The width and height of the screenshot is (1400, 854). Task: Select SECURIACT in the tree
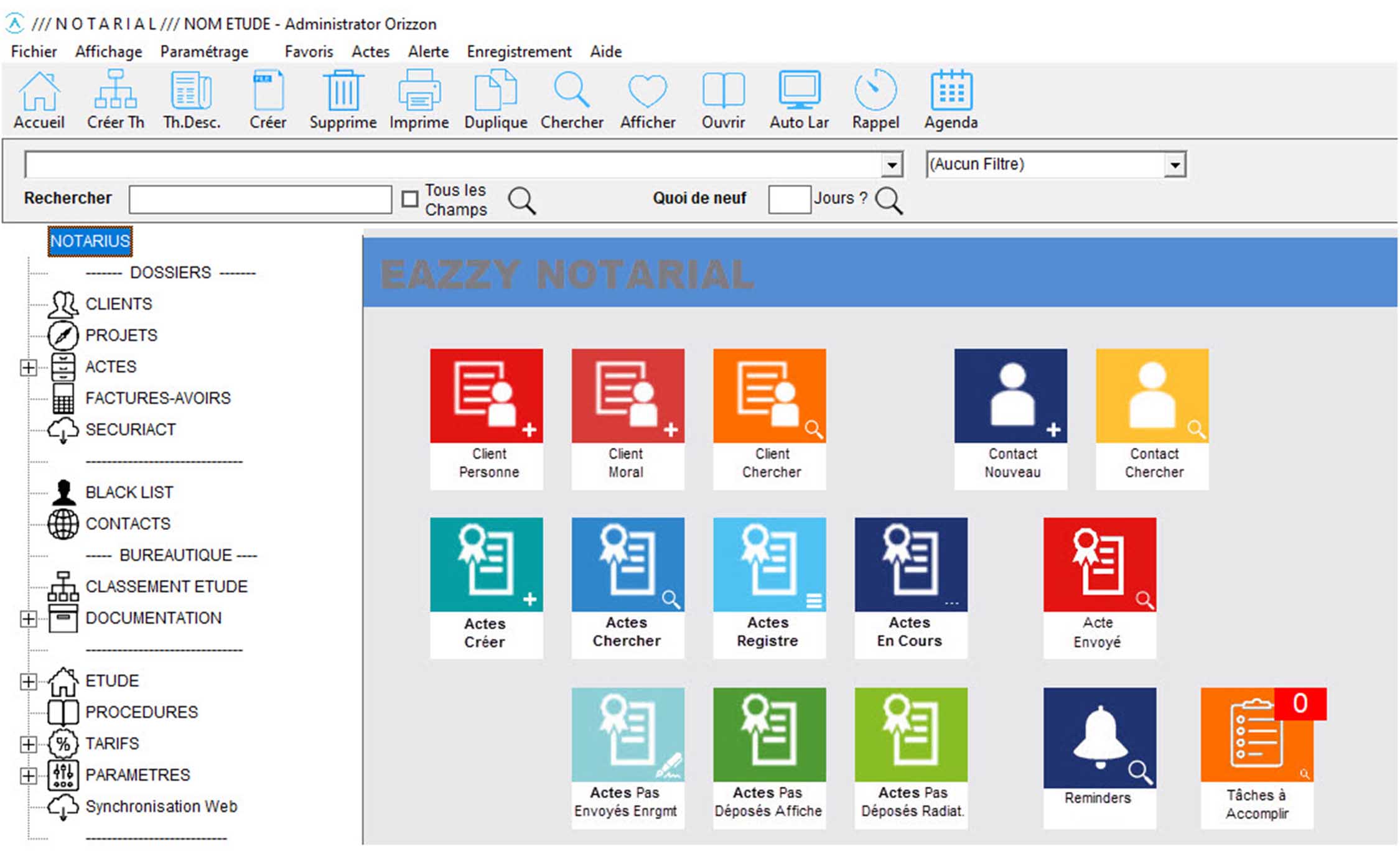point(131,429)
